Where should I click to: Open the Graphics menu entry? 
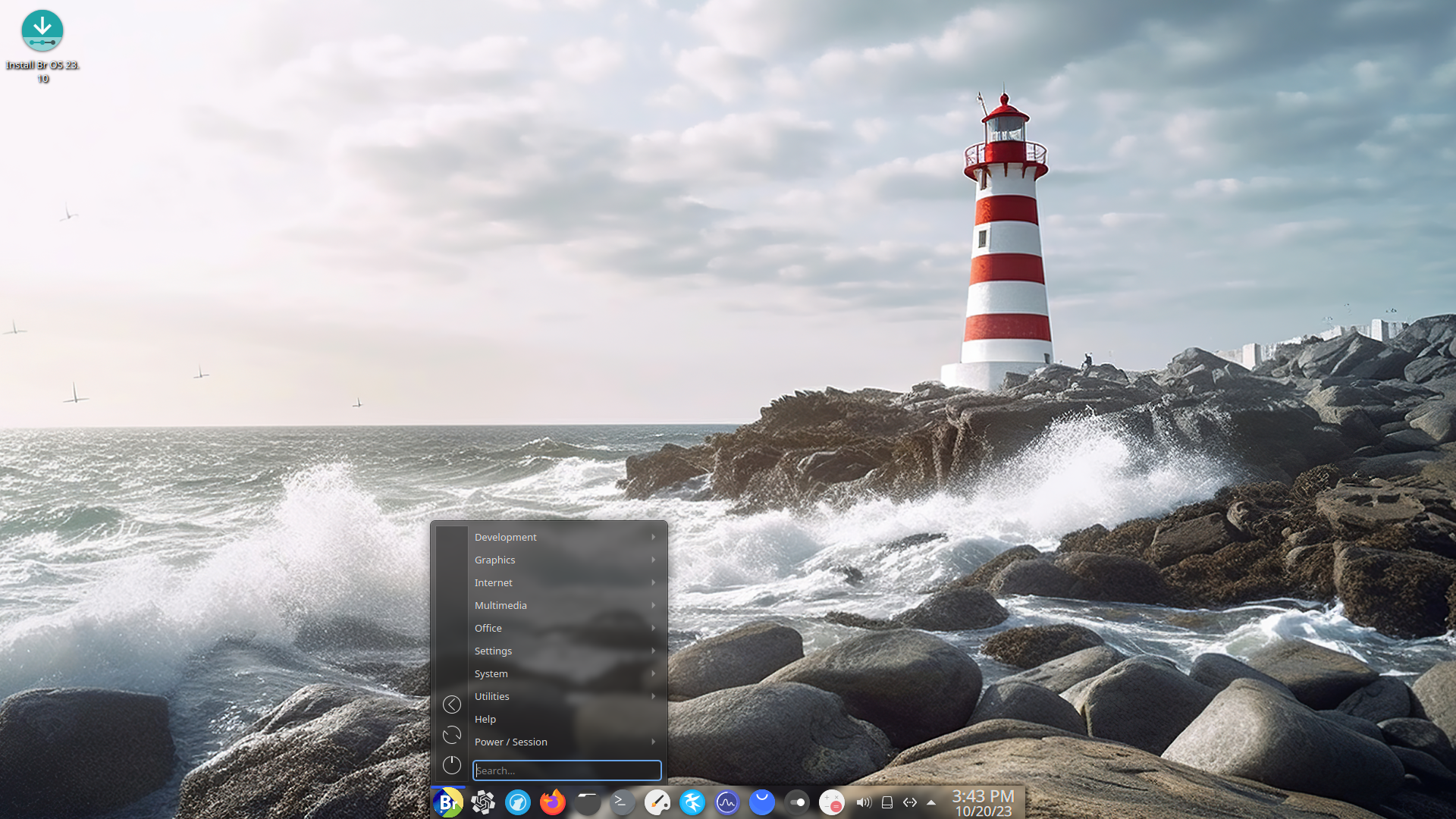pos(567,560)
